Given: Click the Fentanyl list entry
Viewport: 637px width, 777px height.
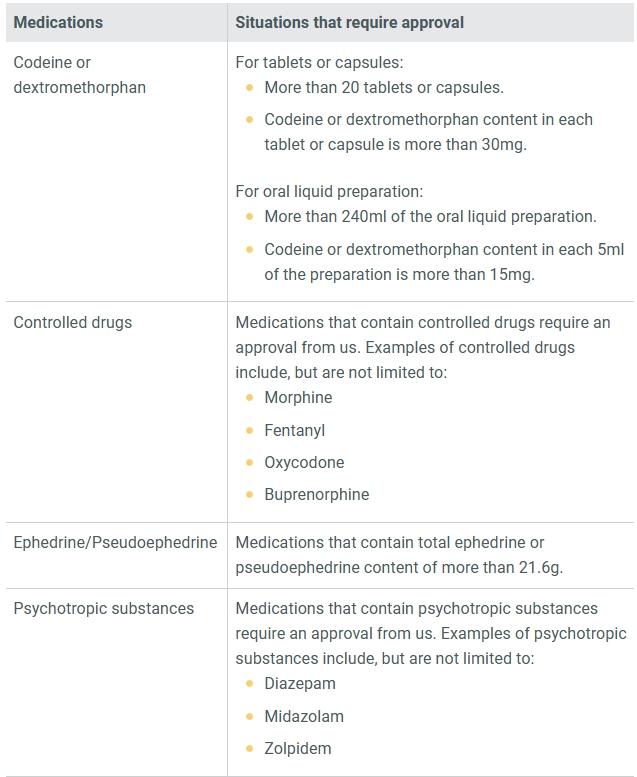Looking at the screenshot, I should (x=294, y=430).
